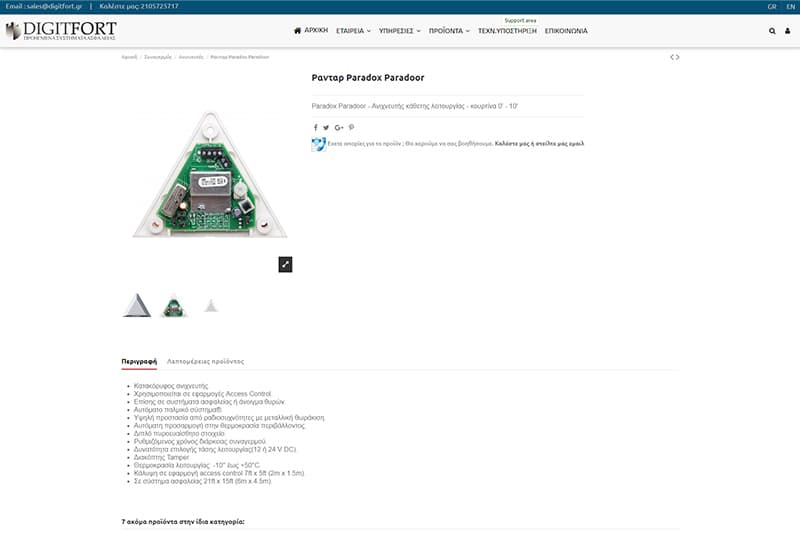Click the home icon beside ΑΡΧΙΚΗ

[x=297, y=31]
